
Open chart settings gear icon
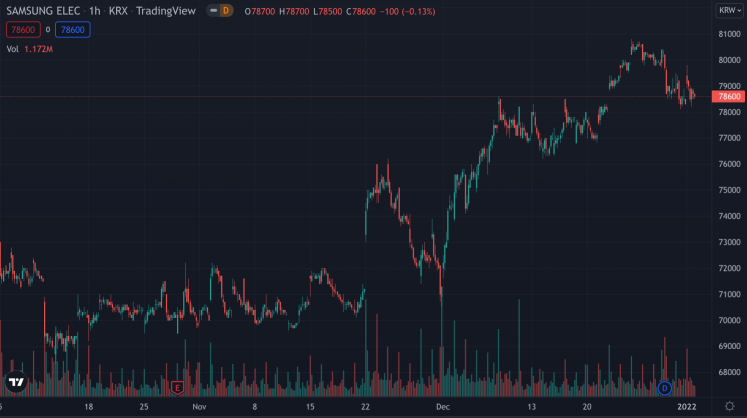pos(729,408)
